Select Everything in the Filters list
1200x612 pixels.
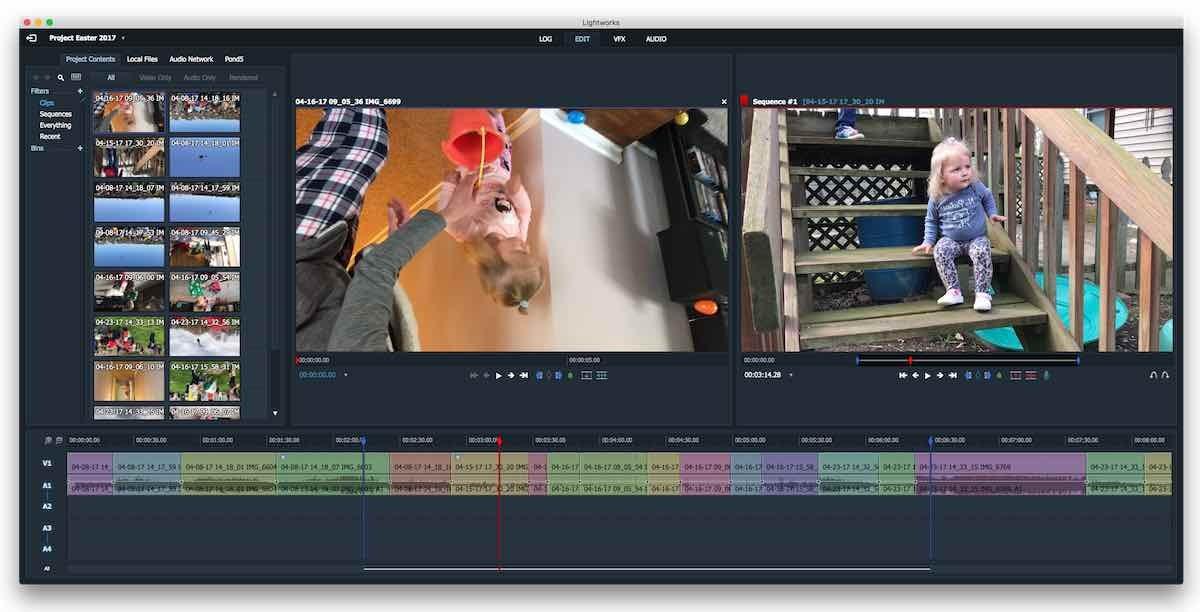pos(56,125)
